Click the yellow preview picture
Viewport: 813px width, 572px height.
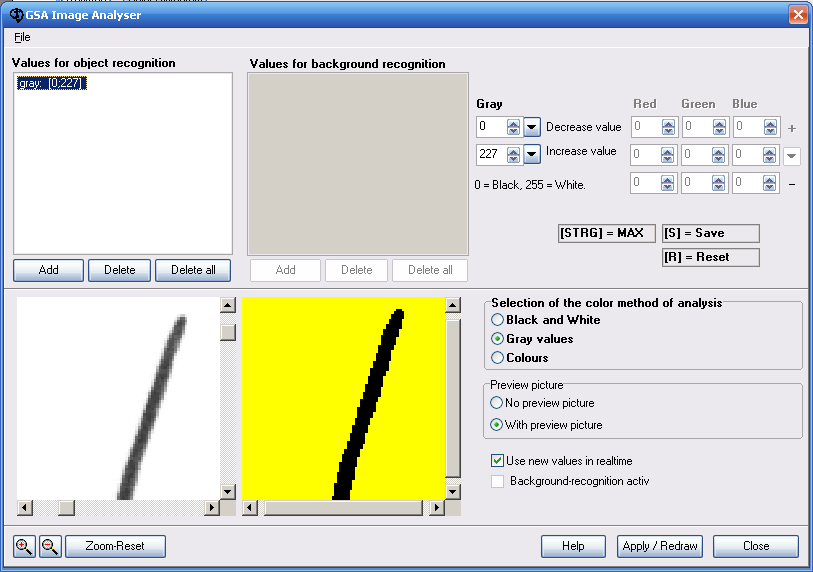tap(343, 398)
